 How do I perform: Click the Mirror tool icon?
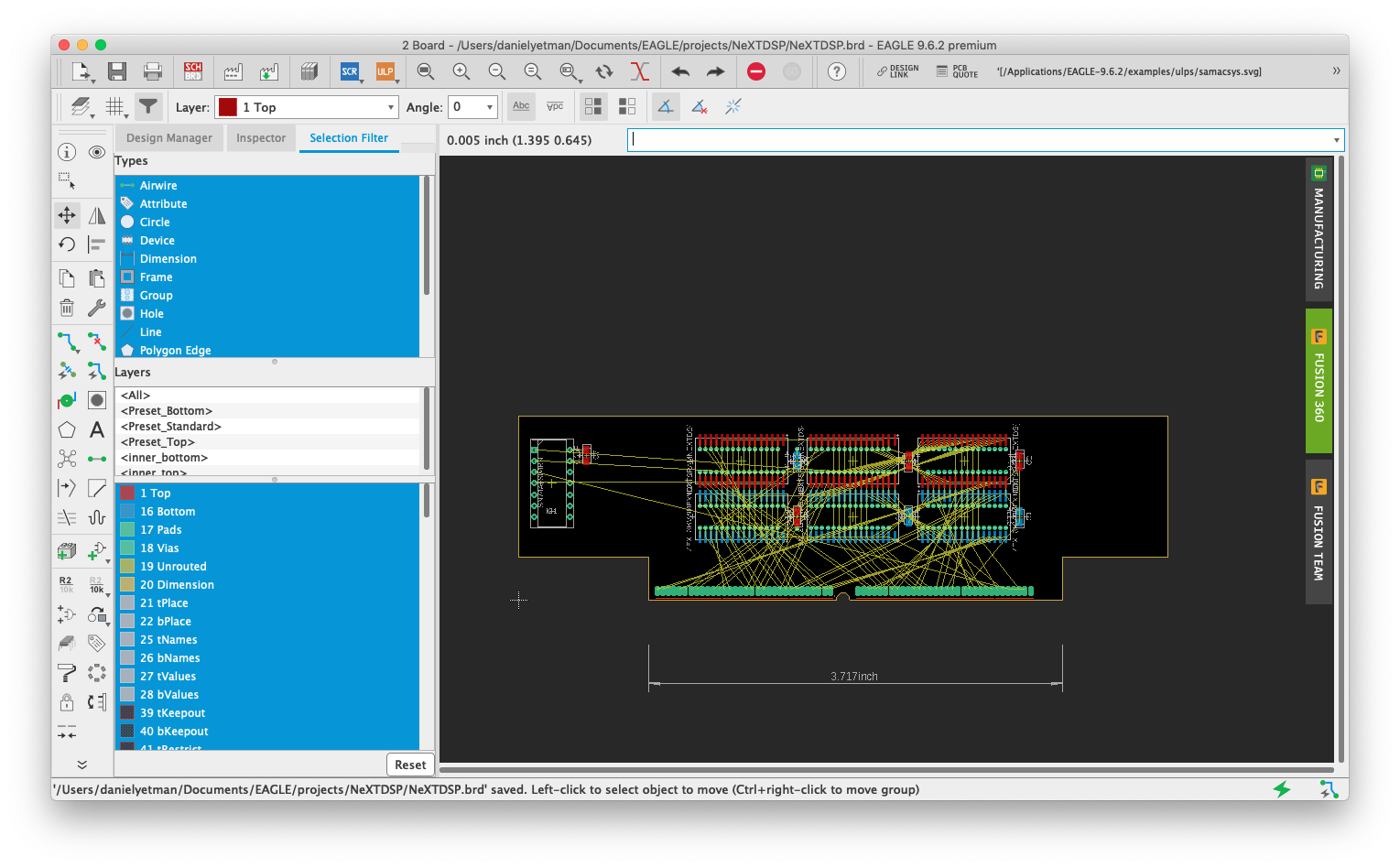tap(97, 215)
